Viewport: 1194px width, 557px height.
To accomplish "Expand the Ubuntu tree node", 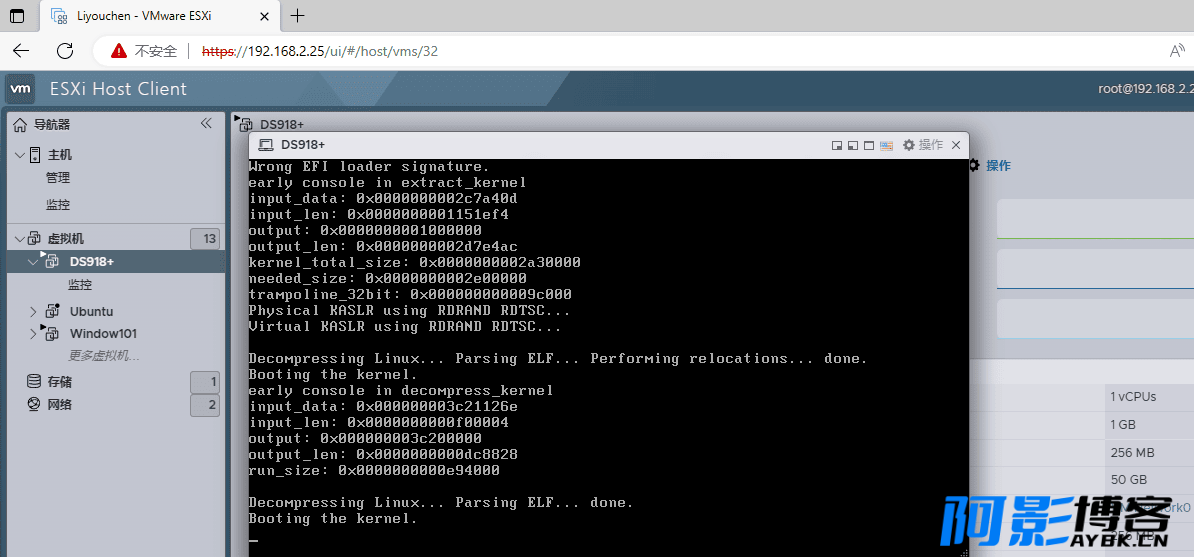I will pos(33,311).
